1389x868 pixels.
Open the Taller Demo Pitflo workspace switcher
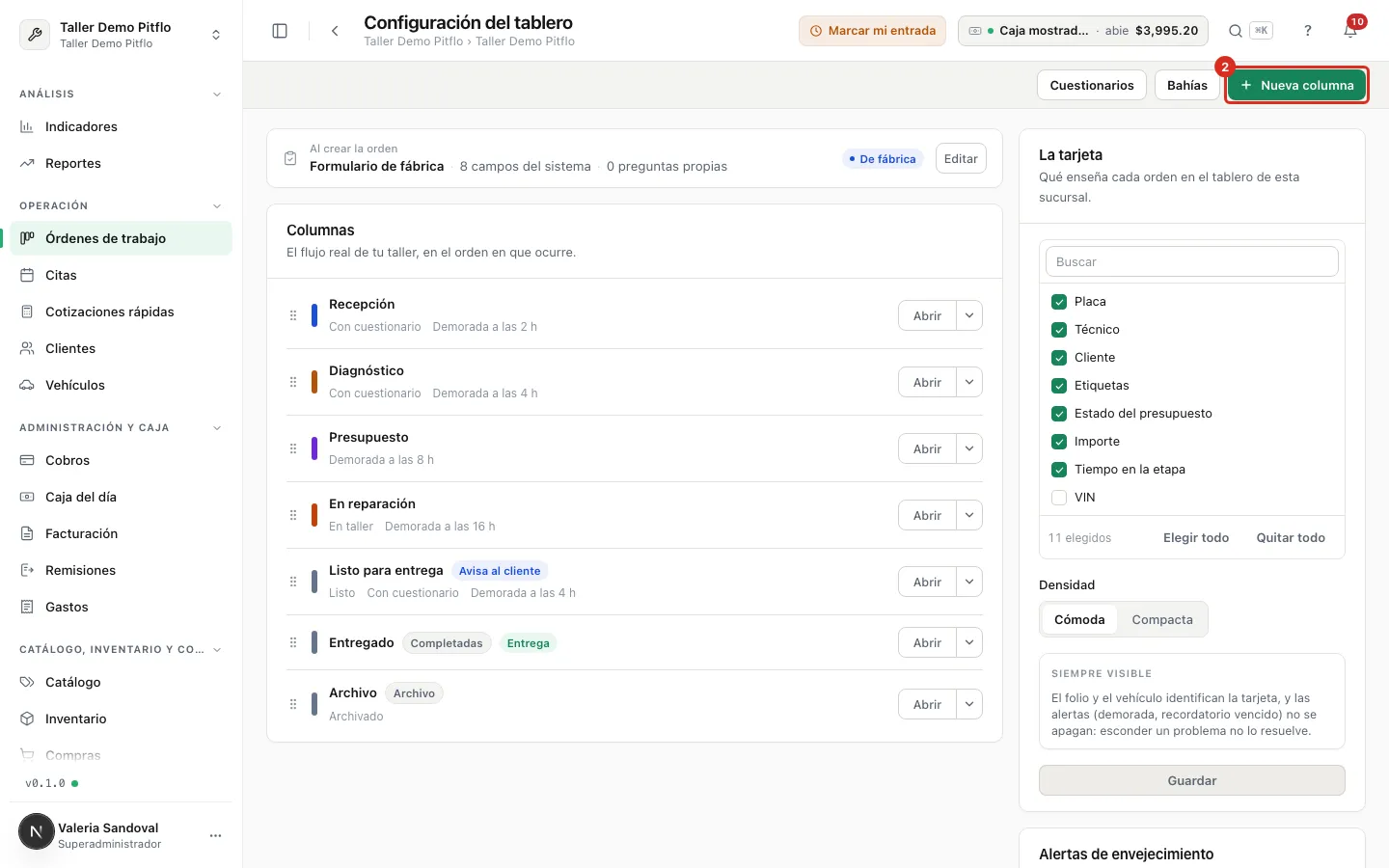pyautogui.click(x=122, y=35)
